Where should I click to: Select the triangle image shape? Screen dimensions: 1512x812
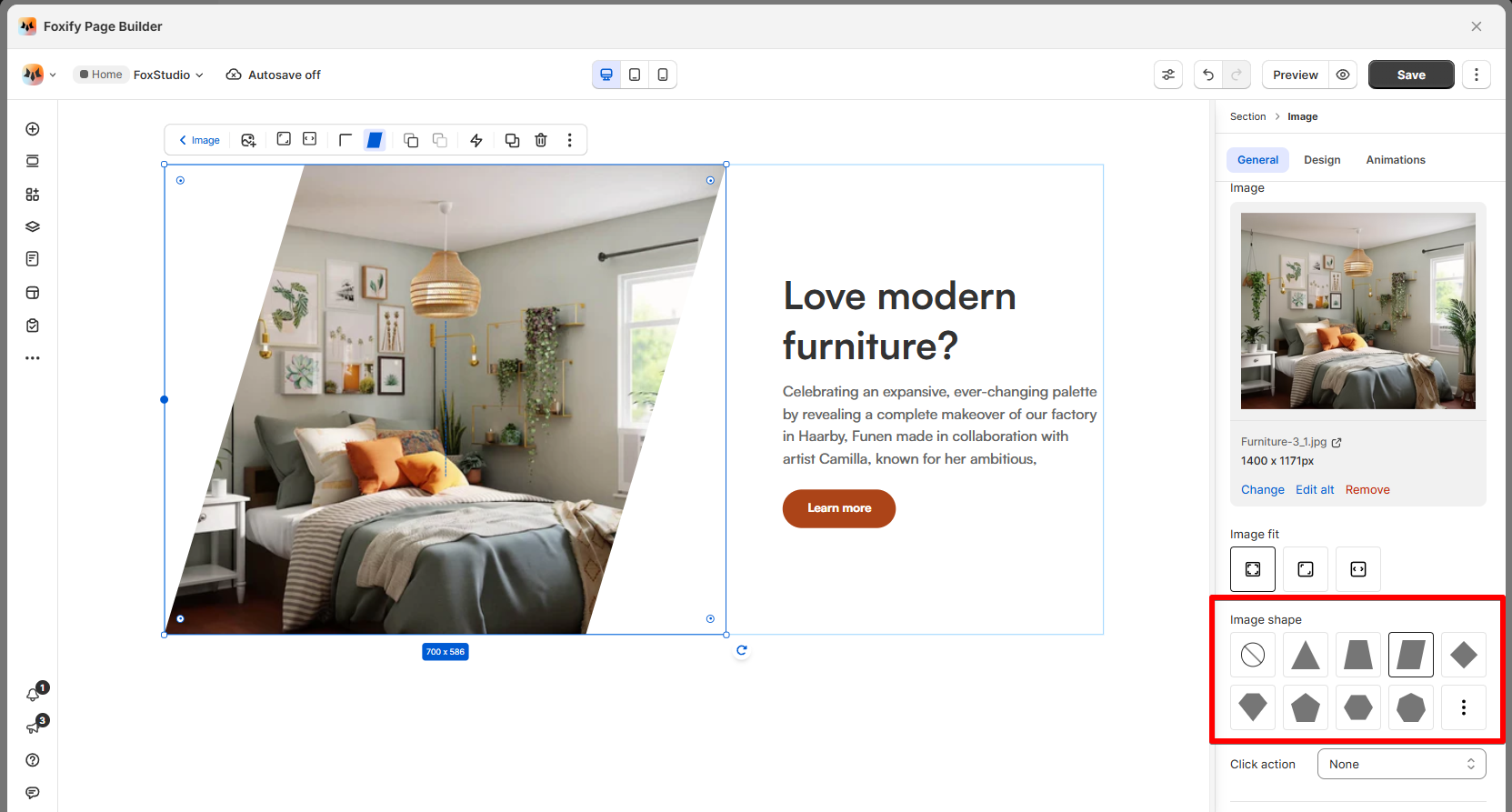(1306, 655)
